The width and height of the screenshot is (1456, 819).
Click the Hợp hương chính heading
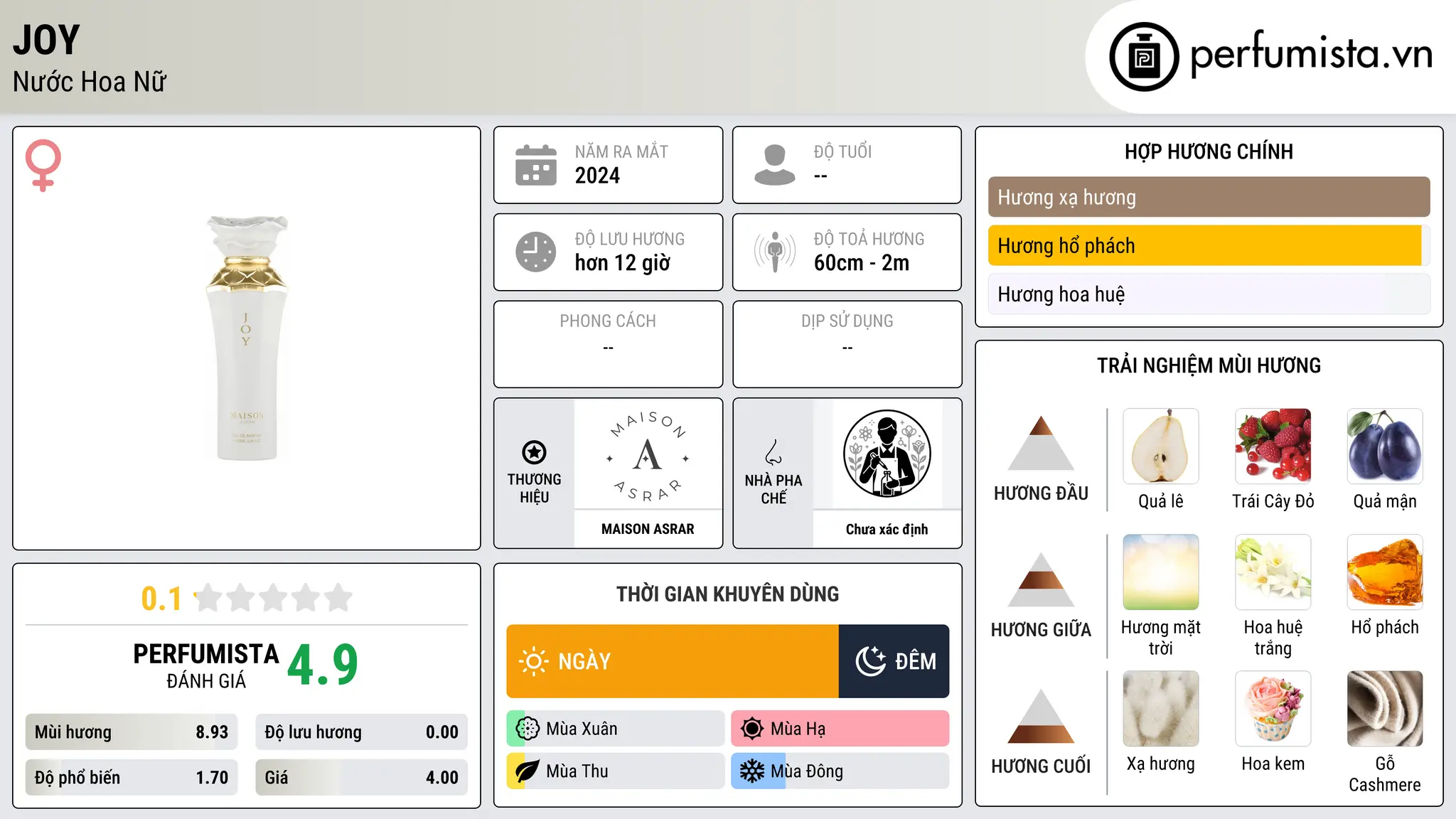tap(1209, 151)
